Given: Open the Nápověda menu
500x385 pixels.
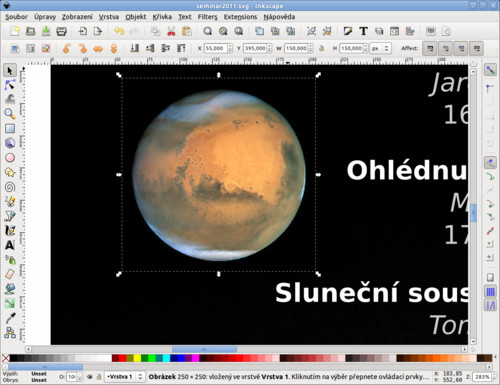Looking at the screenshot, I should [x=279, y=17].
